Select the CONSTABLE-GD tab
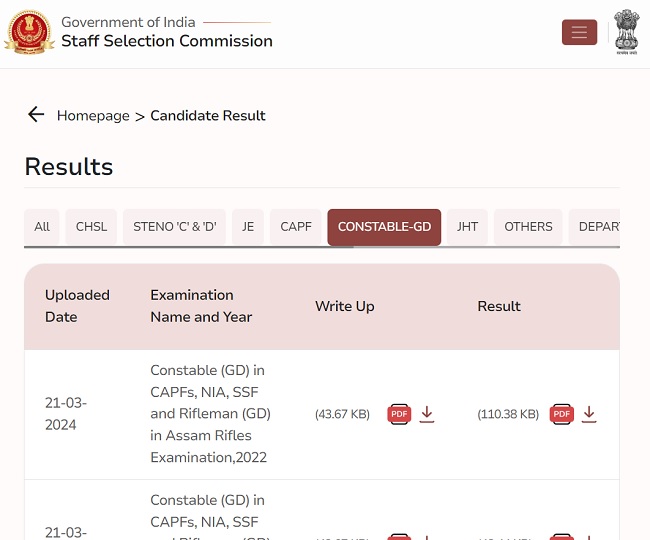Screen dimensions: 650x540 pos(384,227)
